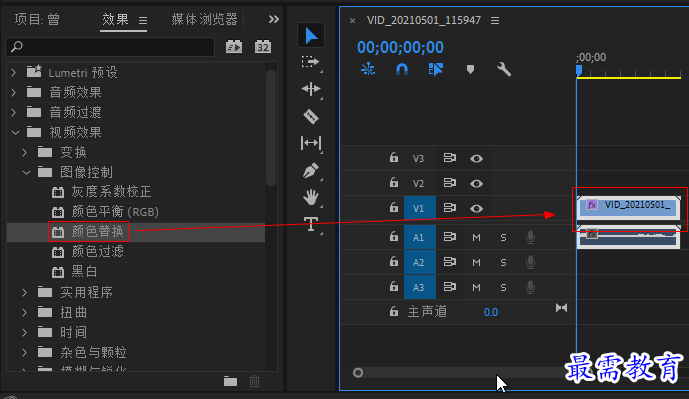Toggle sync lock on A3 track
The width and height of the screenshot is (689, 399).
click(x=450, y=287)
